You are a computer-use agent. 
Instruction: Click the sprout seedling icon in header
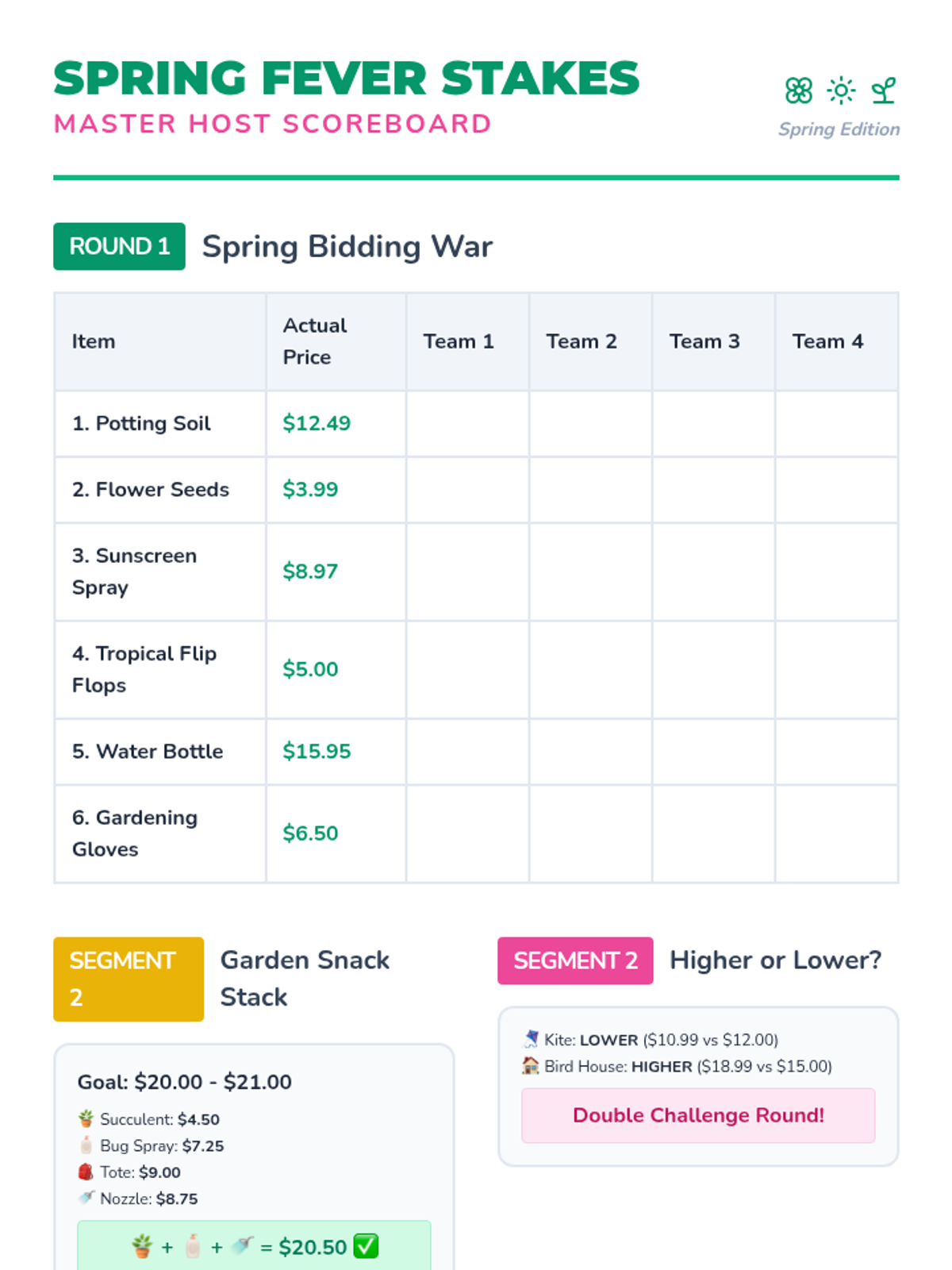click(x=884, y=90)
